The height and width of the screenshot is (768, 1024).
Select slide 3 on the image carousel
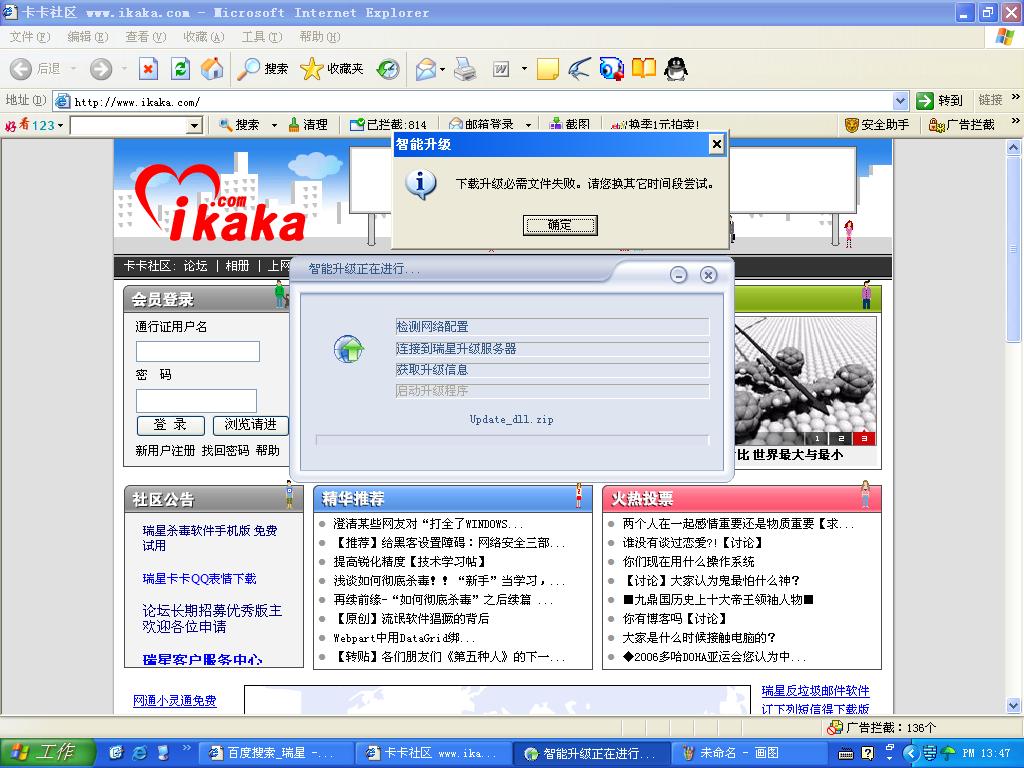pos(863,439)
